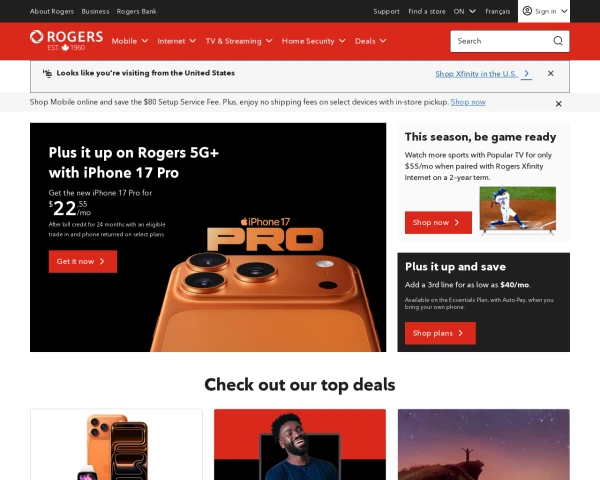The width and height of the screenshot is (600, 480).
Task: Switch language to Français
Action: pyautogui.click(x=497, y=11)
